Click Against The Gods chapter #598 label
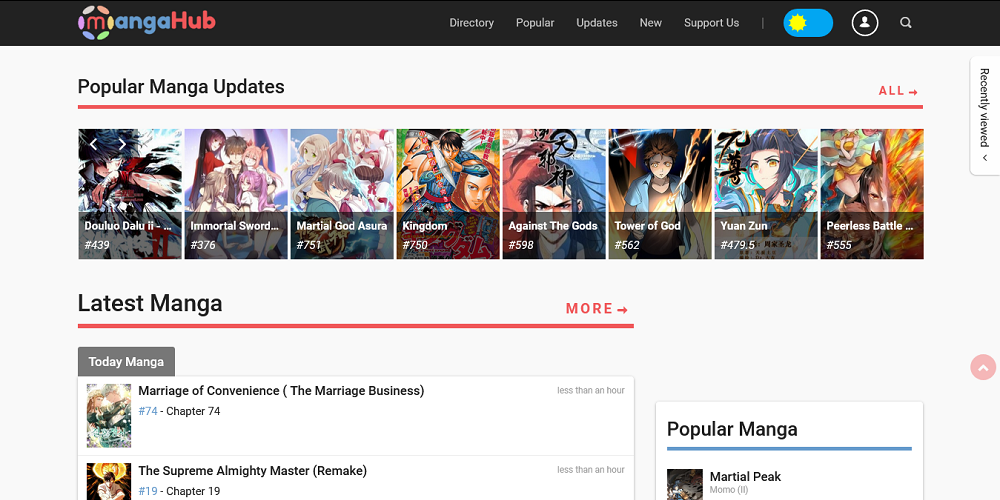 click(521, 245)
